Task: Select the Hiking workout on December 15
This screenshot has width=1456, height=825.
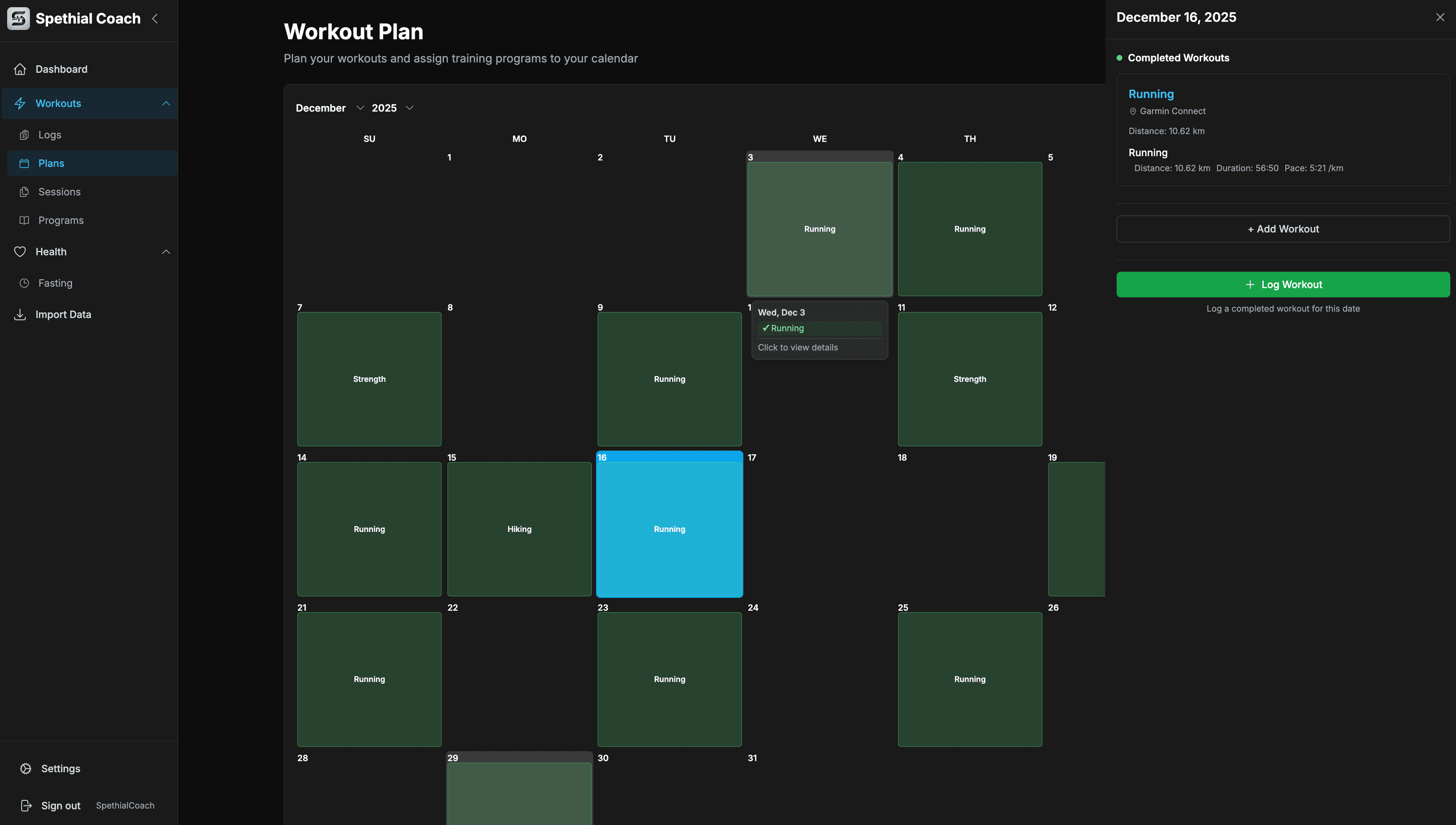Action: click(x=519, y=529)
